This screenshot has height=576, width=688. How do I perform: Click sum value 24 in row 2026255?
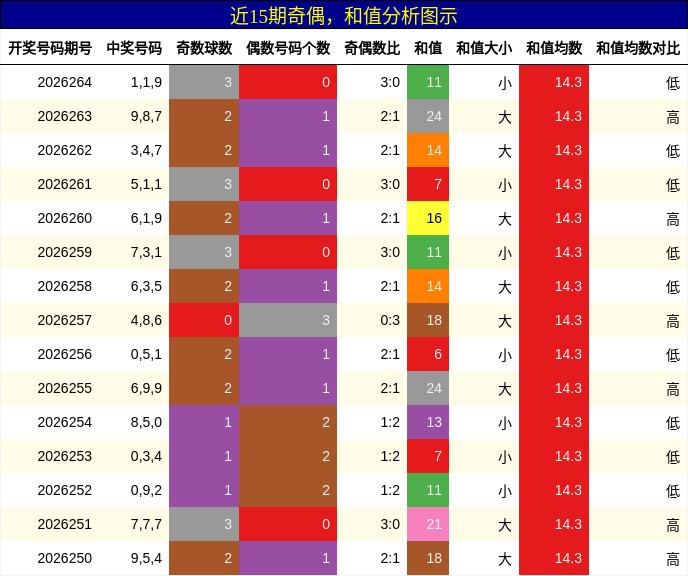(428, 388)
